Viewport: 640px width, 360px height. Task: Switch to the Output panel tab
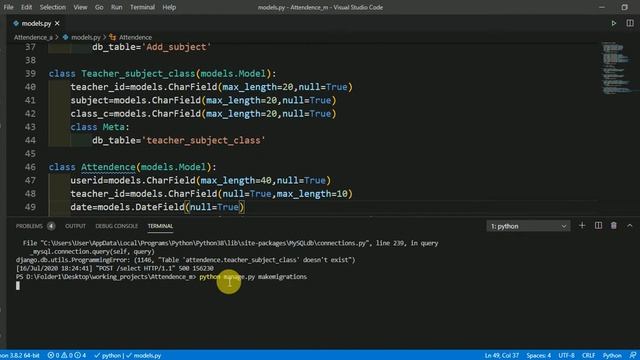(76, 226)
